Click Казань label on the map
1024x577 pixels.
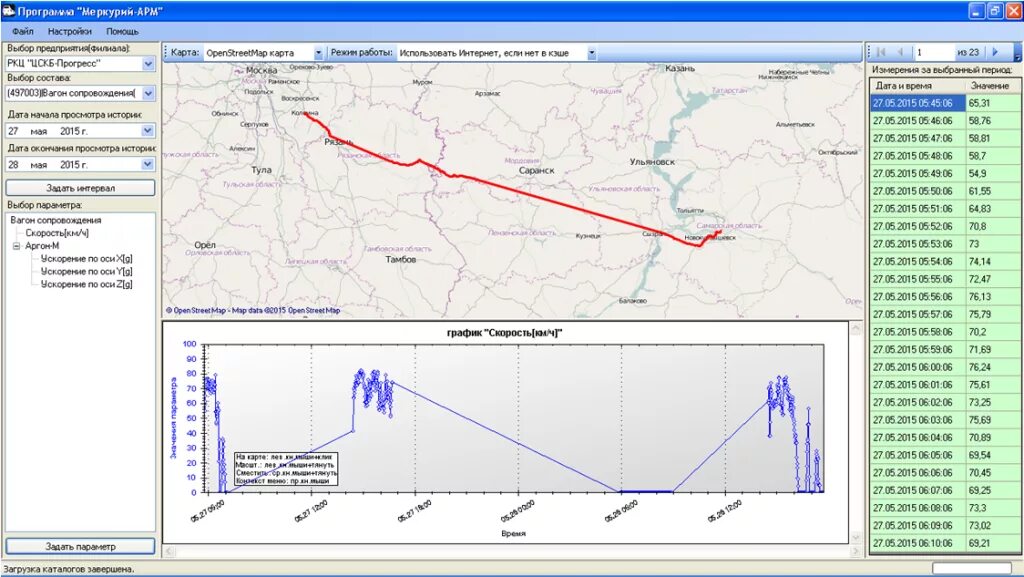[680, 69]
